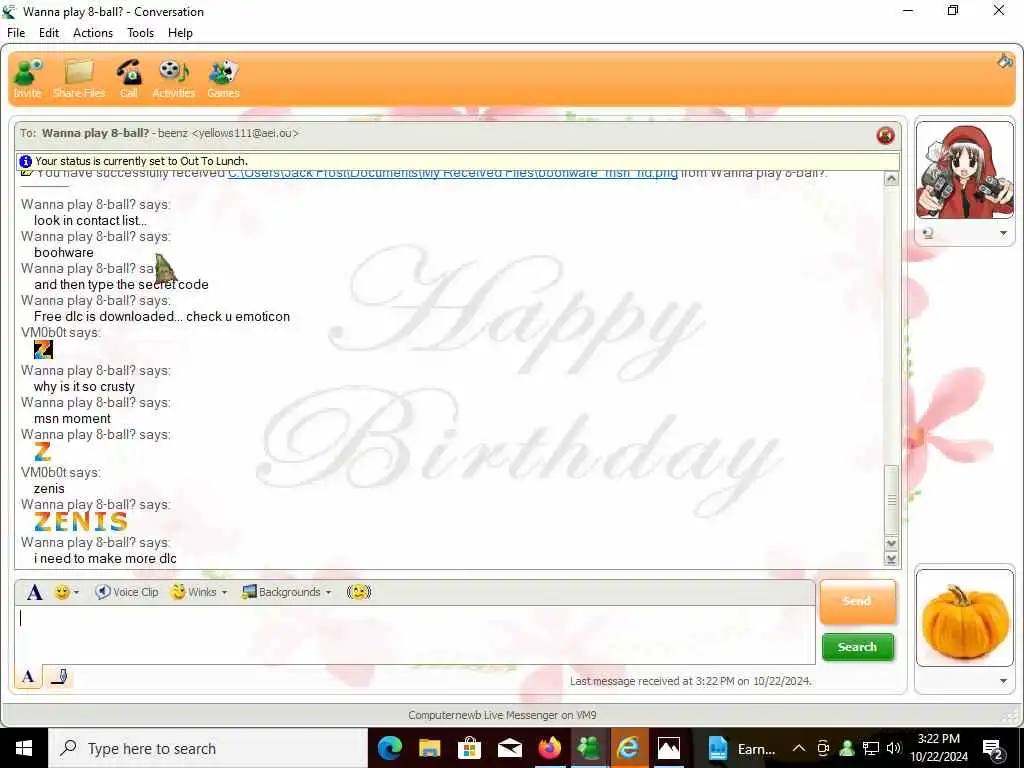
Task: Click the status info icon in notice bar
Action: point(25,161)
